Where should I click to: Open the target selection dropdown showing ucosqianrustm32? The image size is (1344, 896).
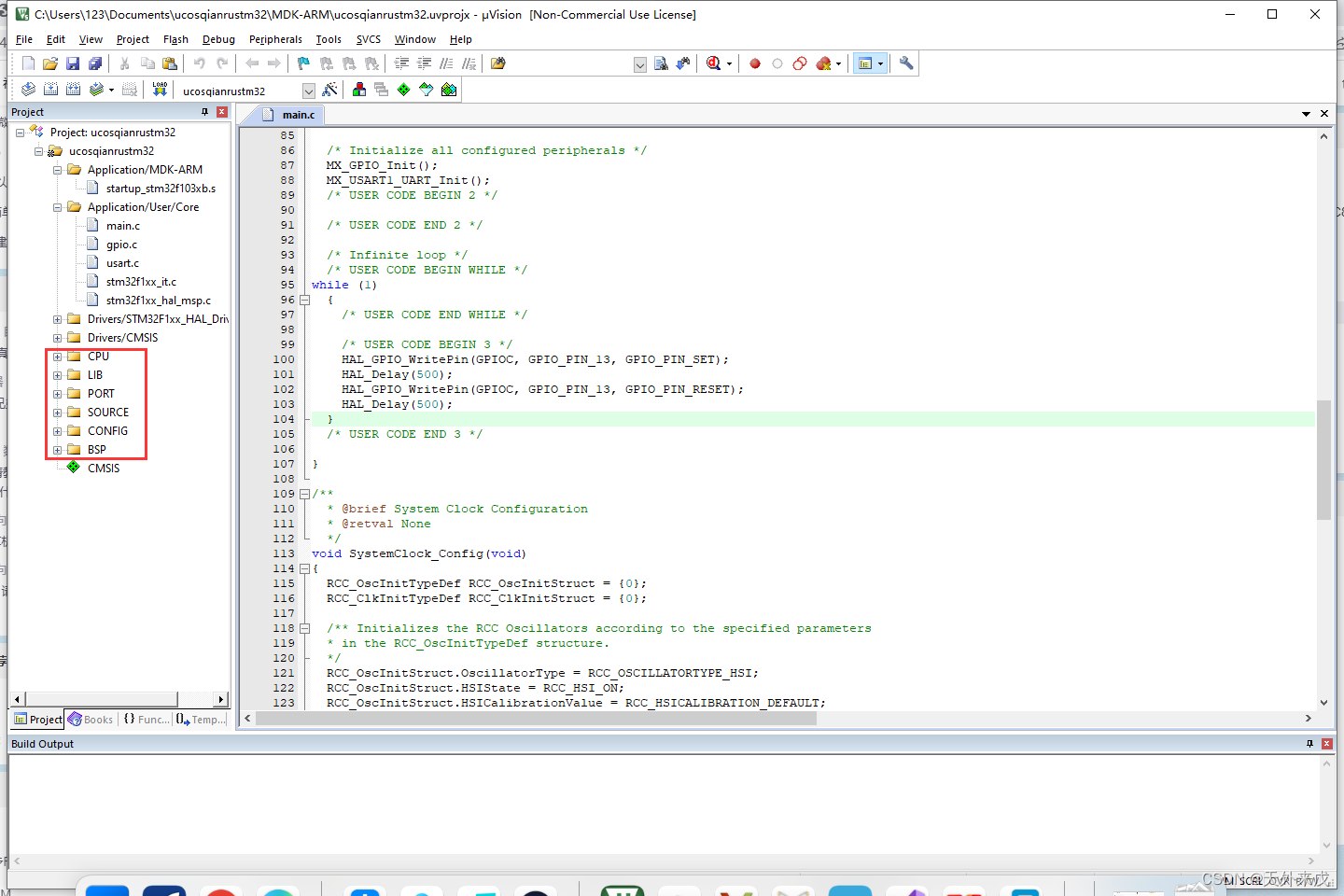tap(308, 90)
